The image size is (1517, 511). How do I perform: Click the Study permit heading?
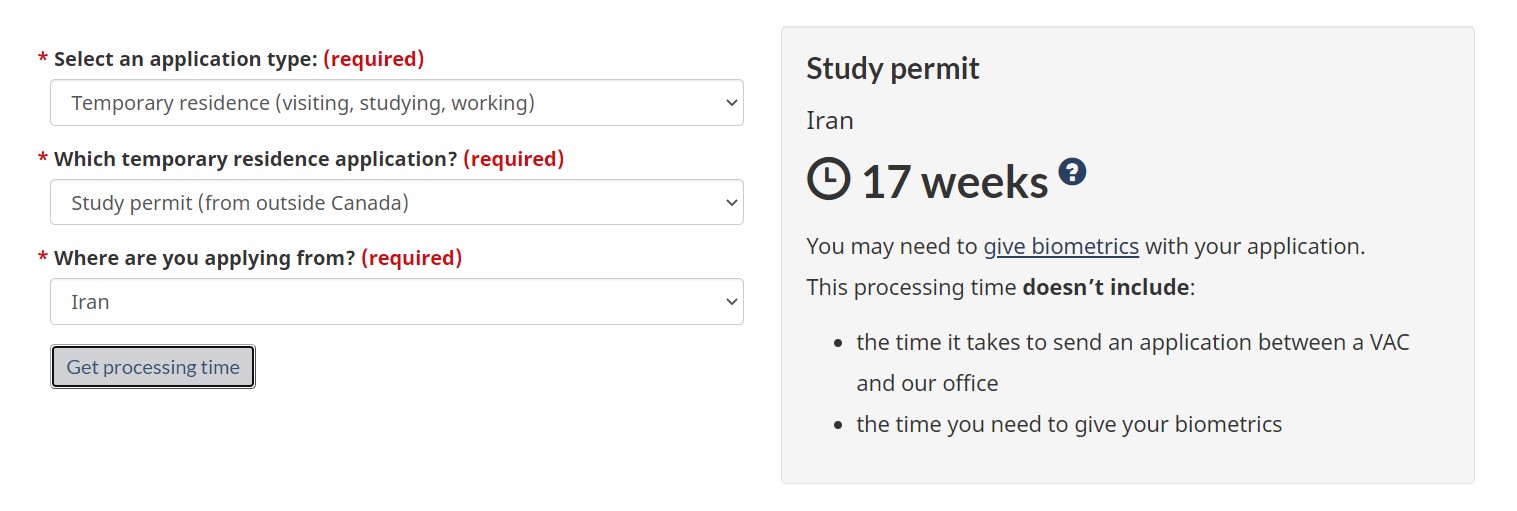[893, 69]
